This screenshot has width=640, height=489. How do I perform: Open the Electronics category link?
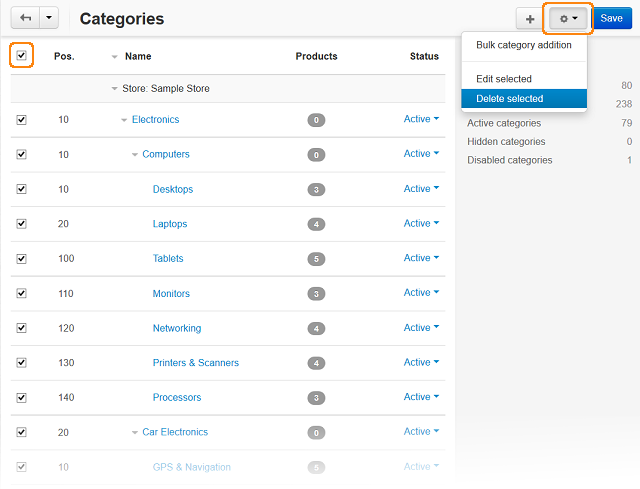point(156,120)
